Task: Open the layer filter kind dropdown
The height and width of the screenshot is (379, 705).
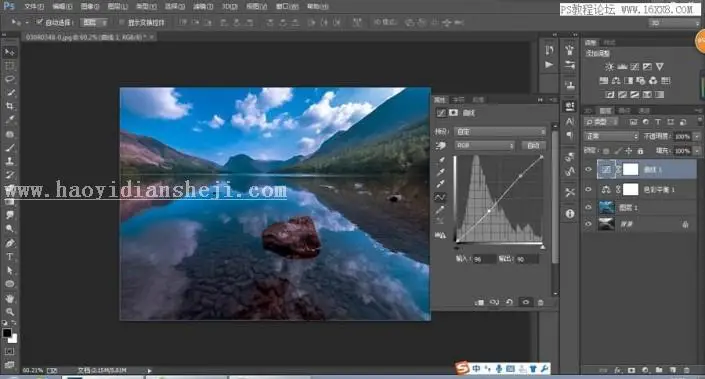Action: click(x=601, y=122)
